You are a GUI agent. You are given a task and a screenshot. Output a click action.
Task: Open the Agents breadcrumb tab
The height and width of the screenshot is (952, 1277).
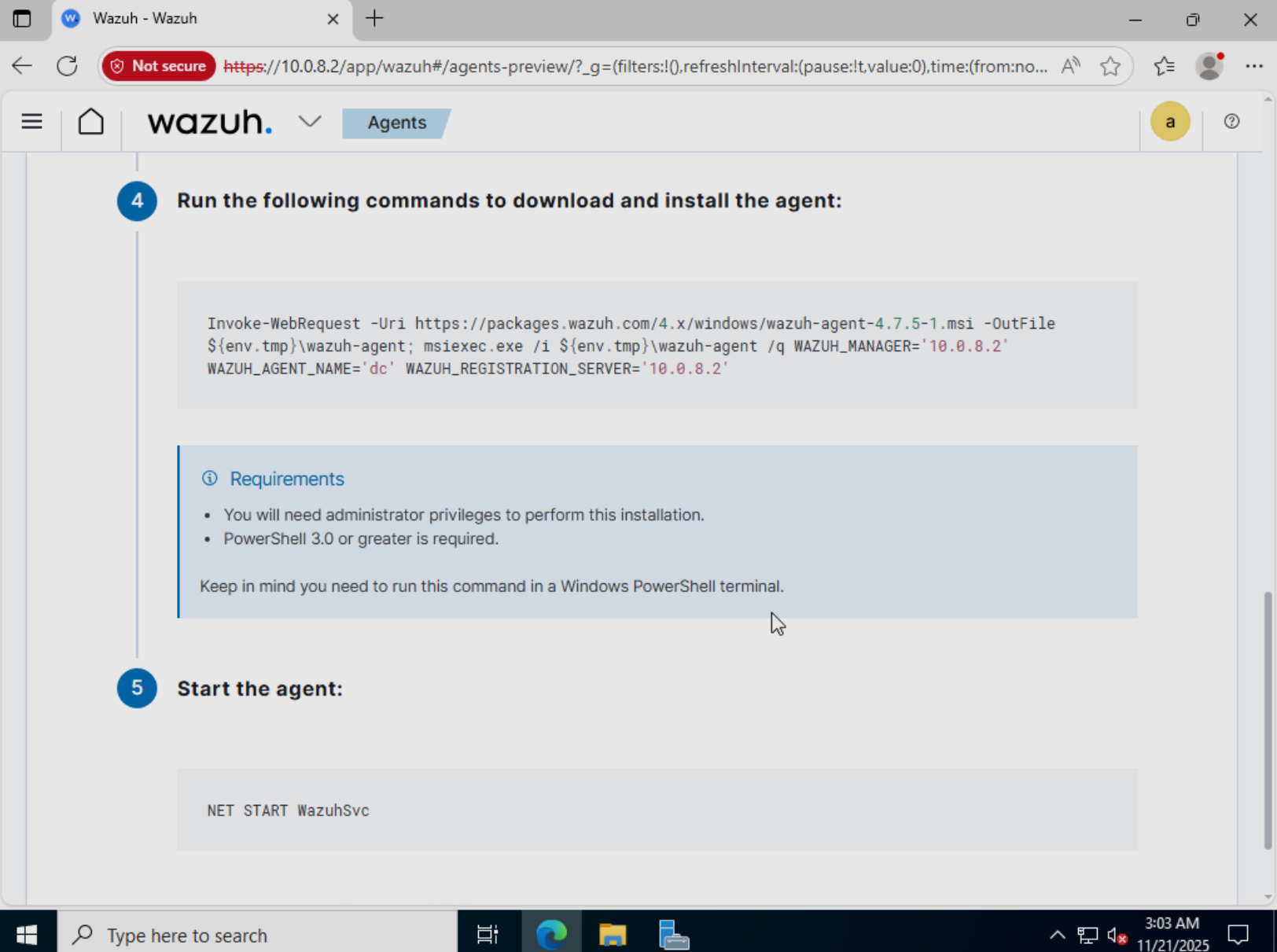pyautogui.click(x=396, y=123)
